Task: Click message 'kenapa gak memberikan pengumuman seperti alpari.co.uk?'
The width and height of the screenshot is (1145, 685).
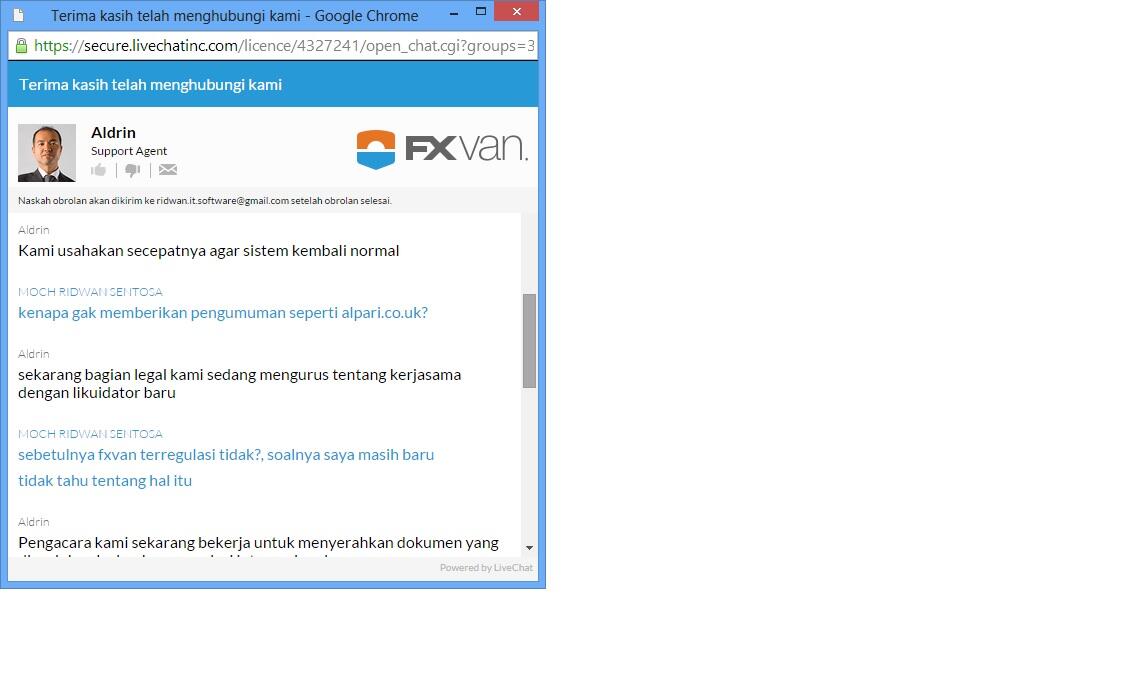Action: click(x=223, y=313)
